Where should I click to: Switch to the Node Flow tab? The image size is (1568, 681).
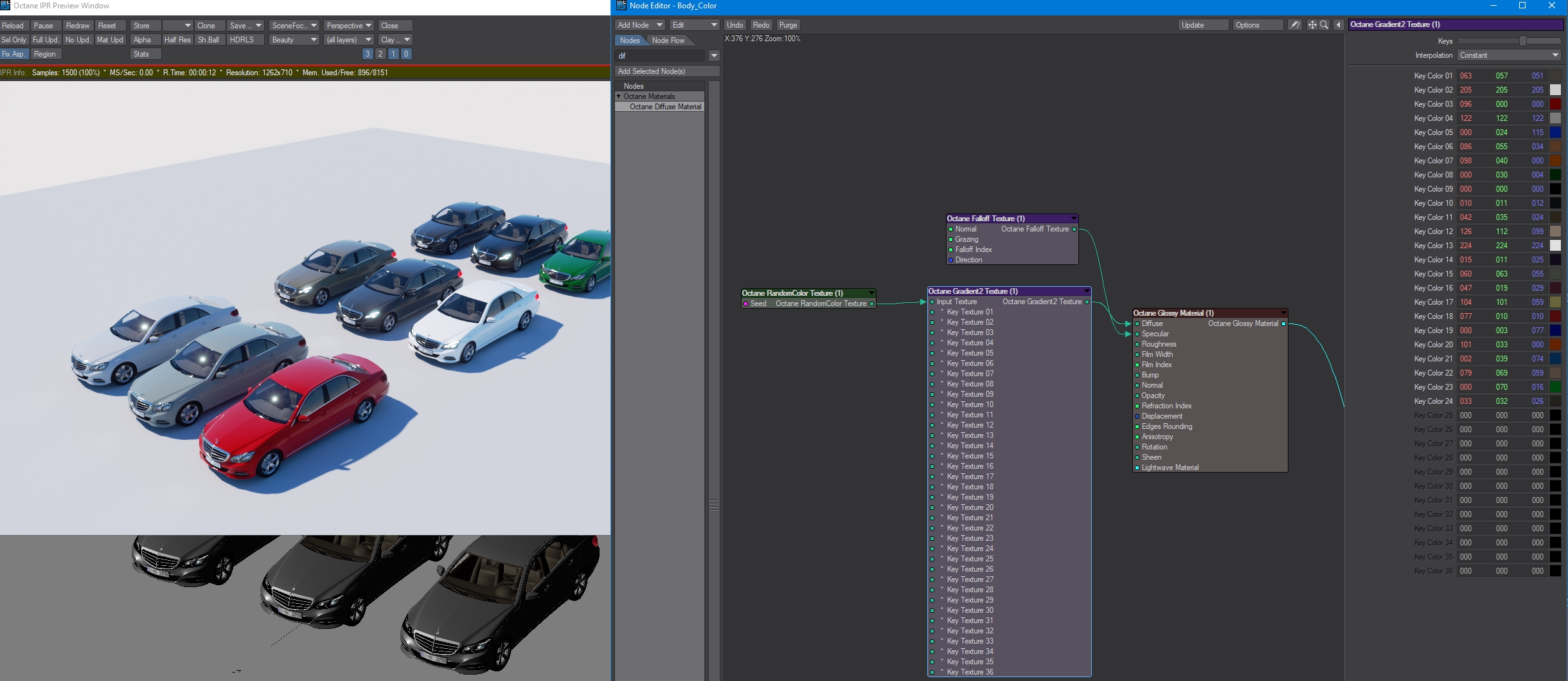coord(668,41)
